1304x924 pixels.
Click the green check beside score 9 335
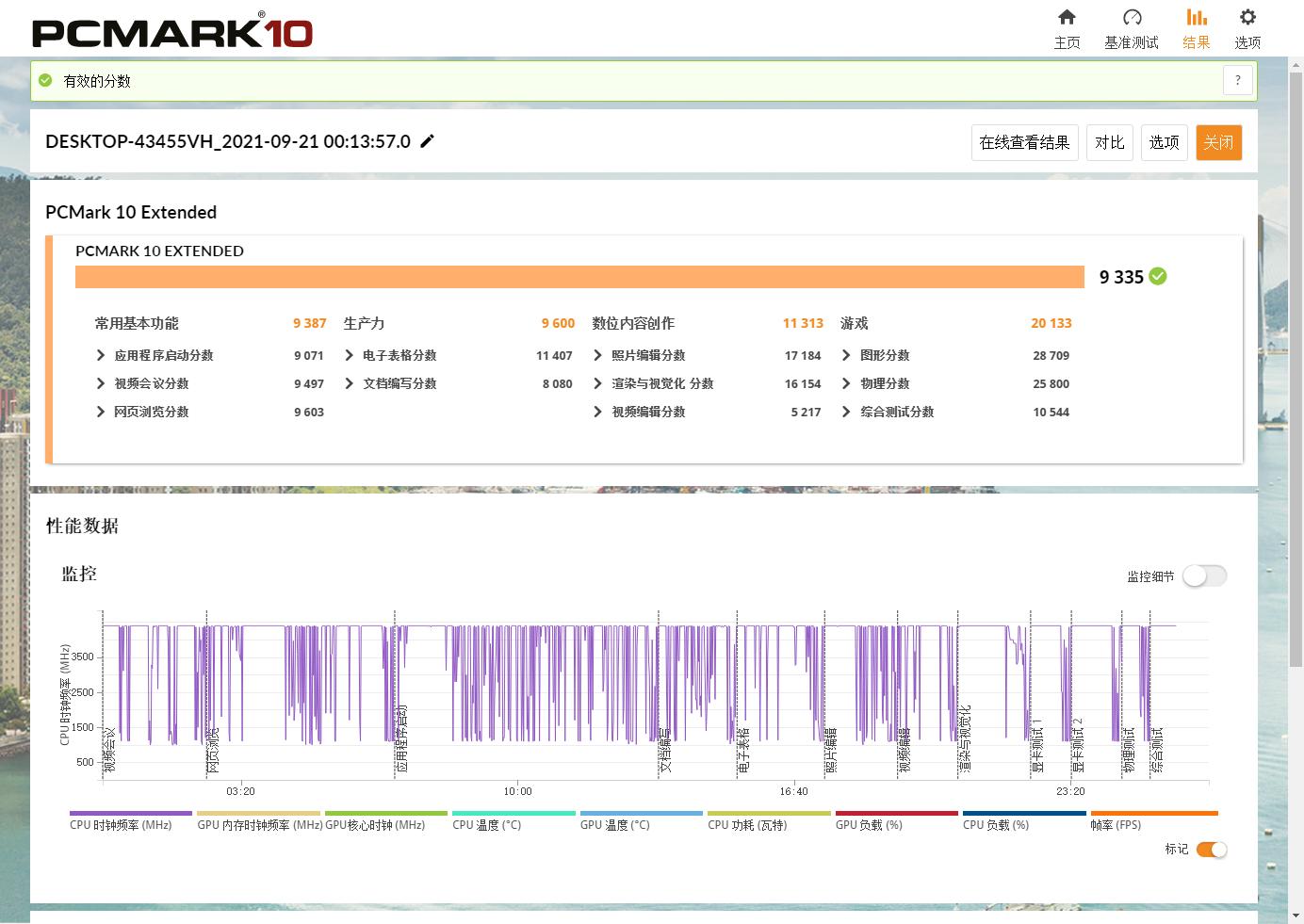(x=1158, y=276)
